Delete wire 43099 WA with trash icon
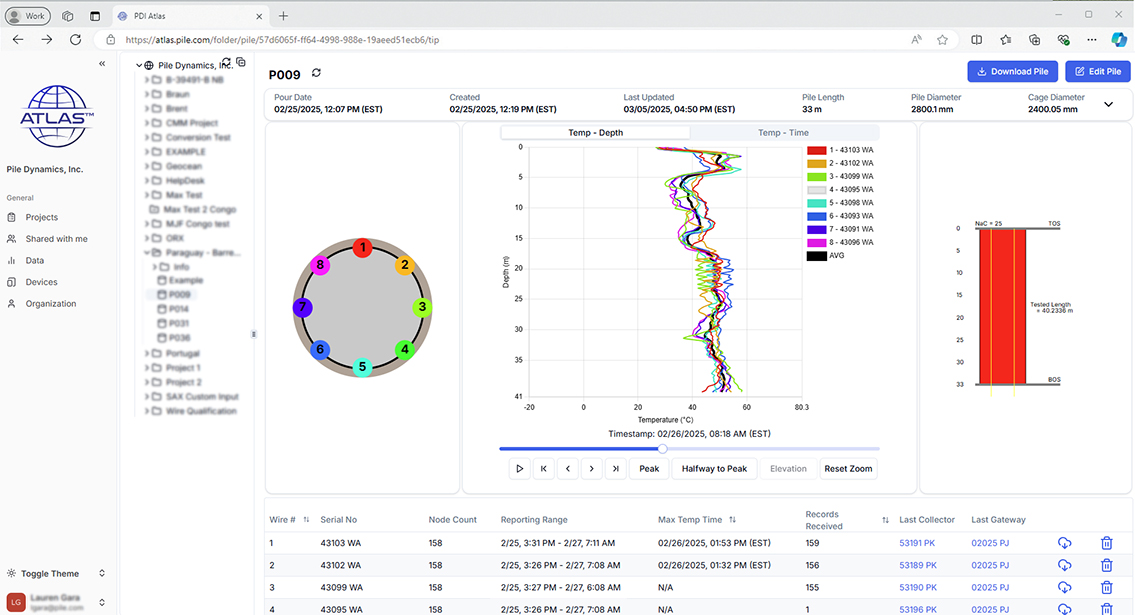Screen dimensions: 1135x615 point(1106,588)
